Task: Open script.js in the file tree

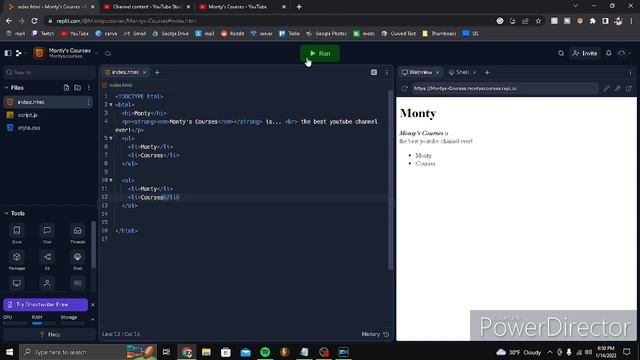Action: coord(48,115)
